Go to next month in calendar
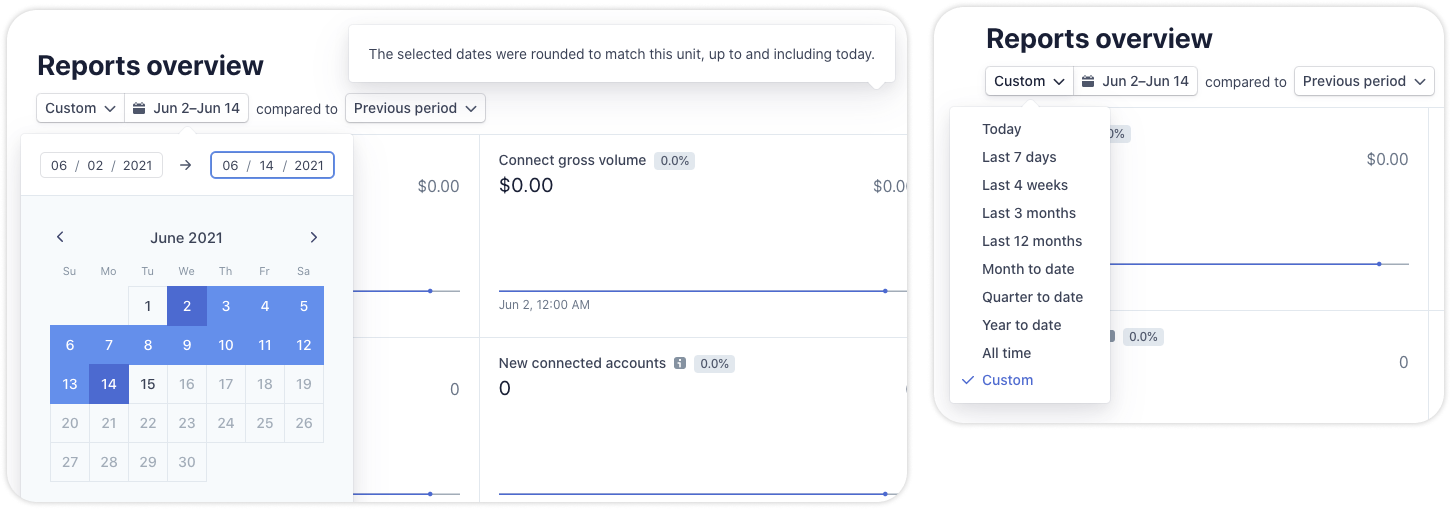1451x509 pixels. coord(314,238)
